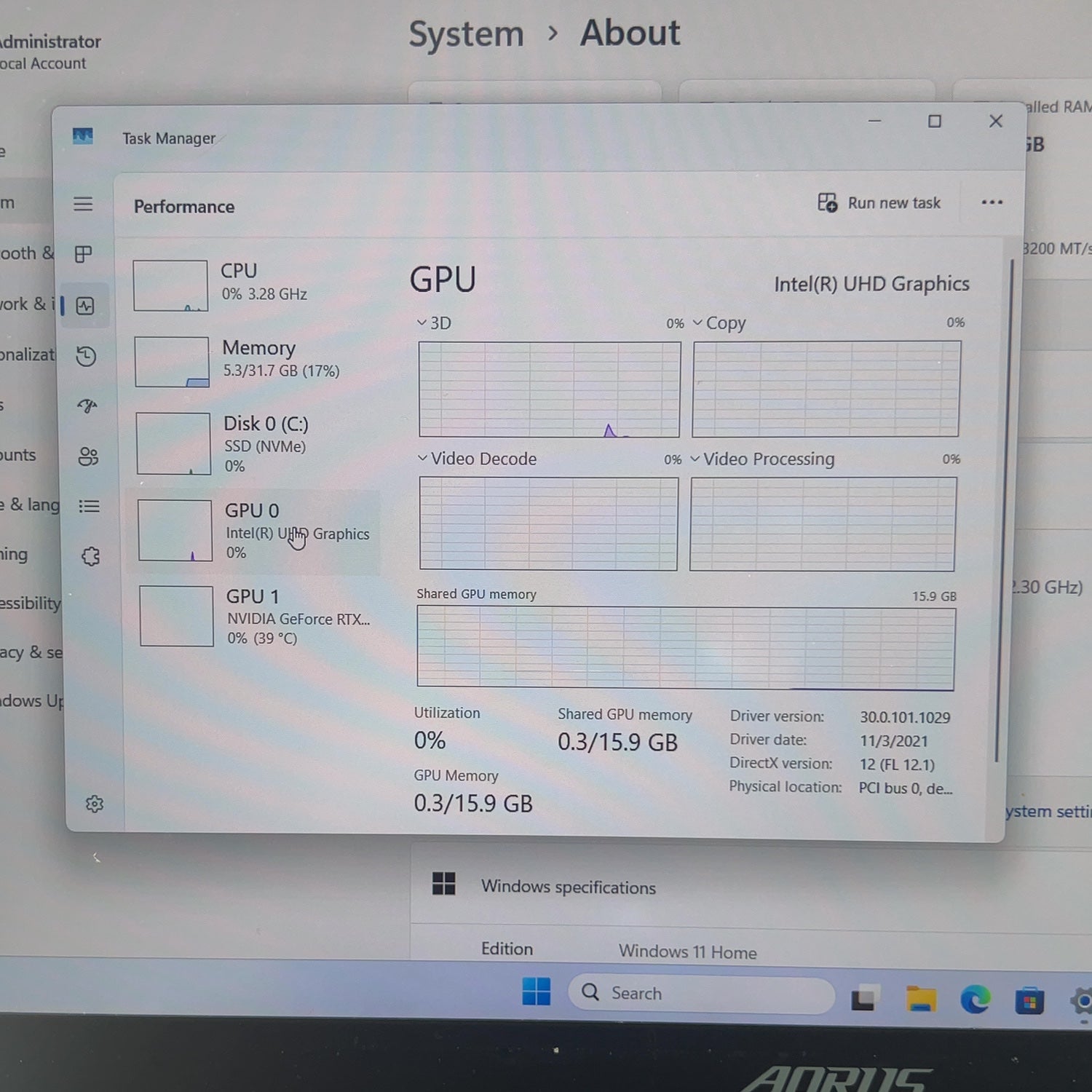Click the taskbar Search box

point(701,993)
